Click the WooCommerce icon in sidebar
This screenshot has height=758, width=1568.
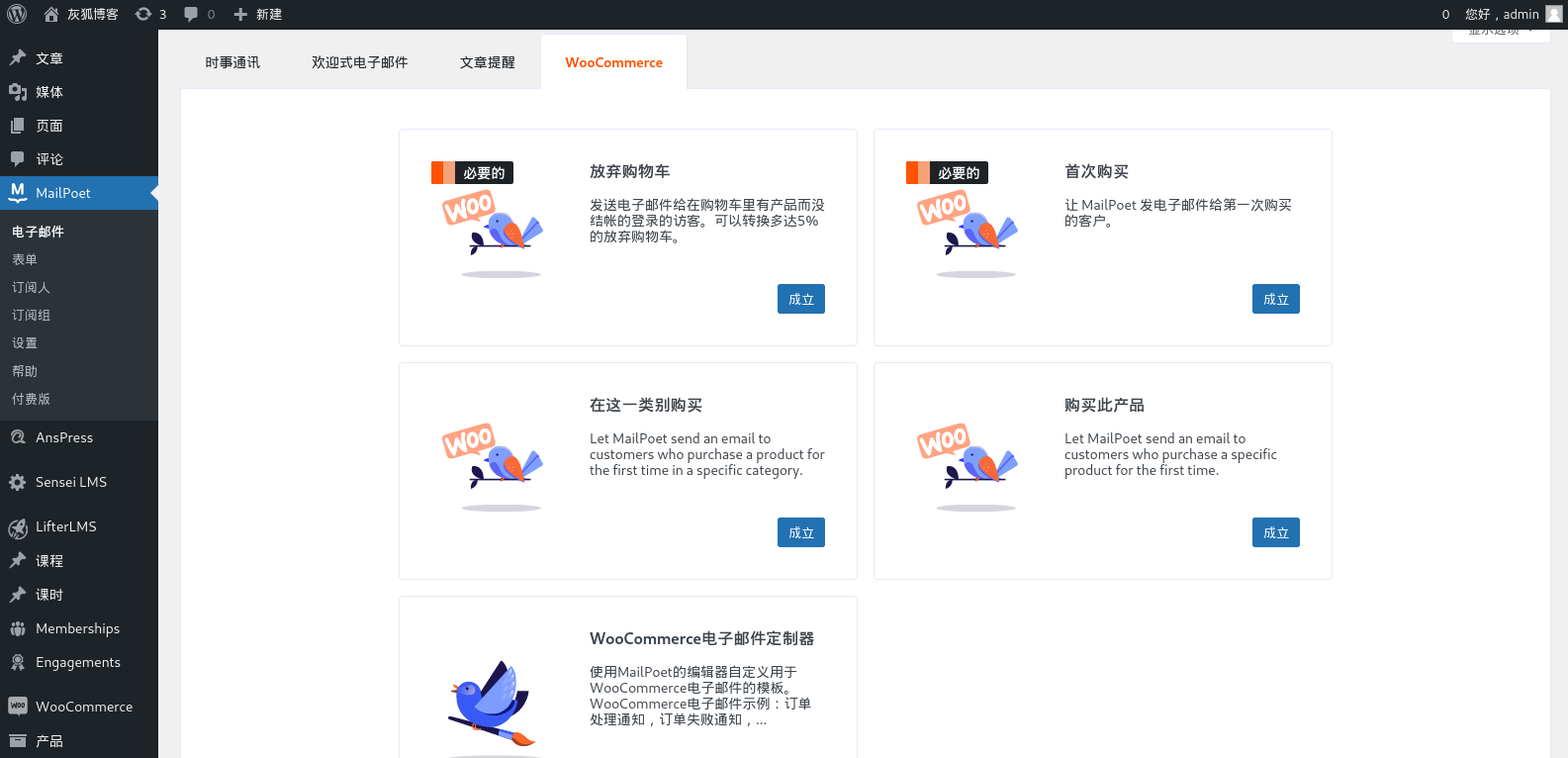click(18, 707)
